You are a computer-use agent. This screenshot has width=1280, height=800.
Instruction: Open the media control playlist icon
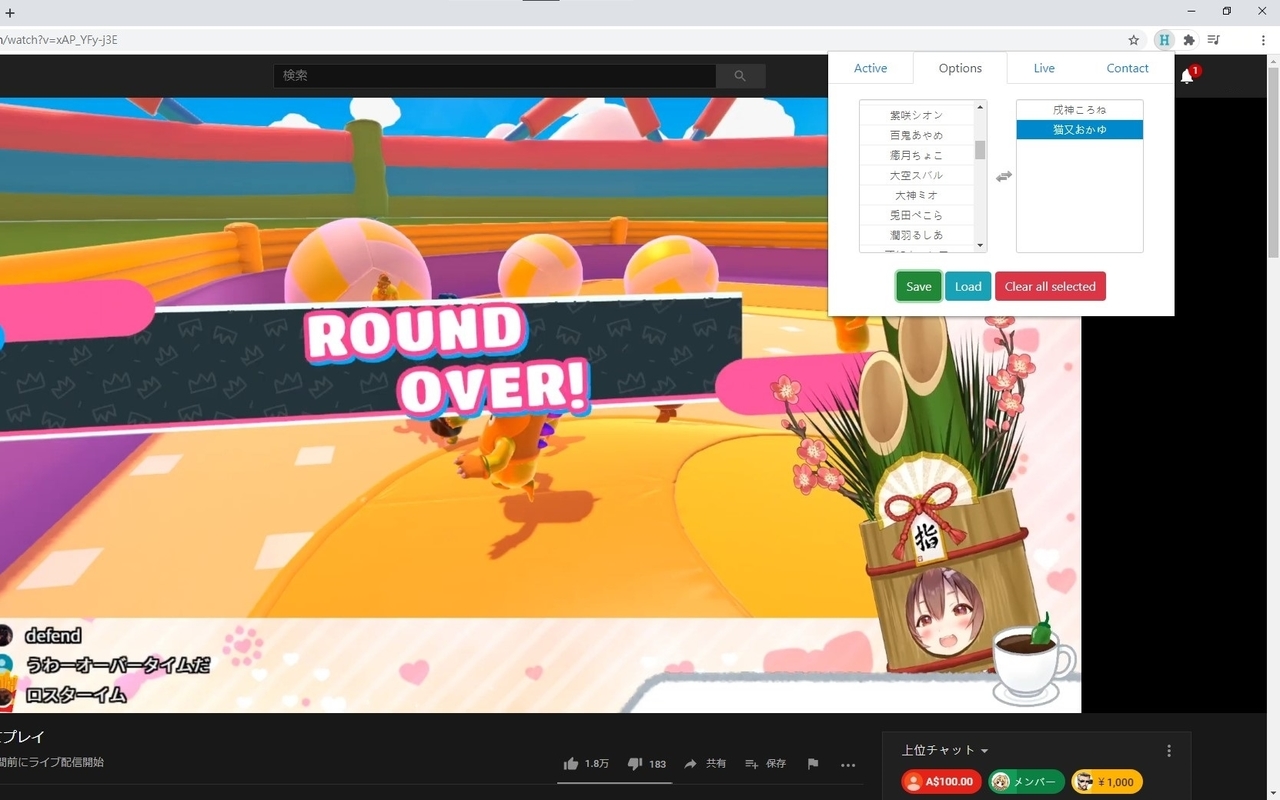click(1213, 40)
